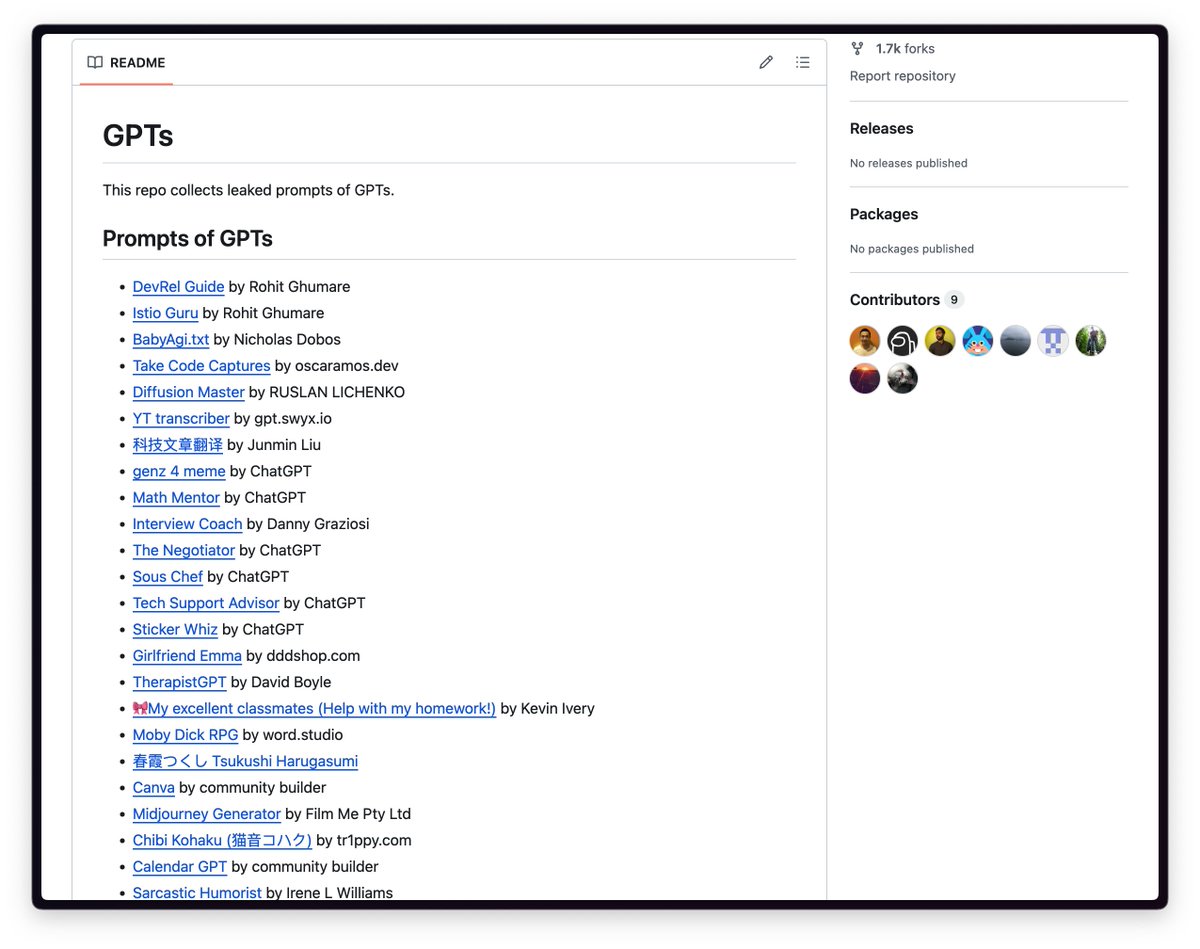Open the Midjourney Generator link
Screen dimensions: 1200x949
(207, 815)
